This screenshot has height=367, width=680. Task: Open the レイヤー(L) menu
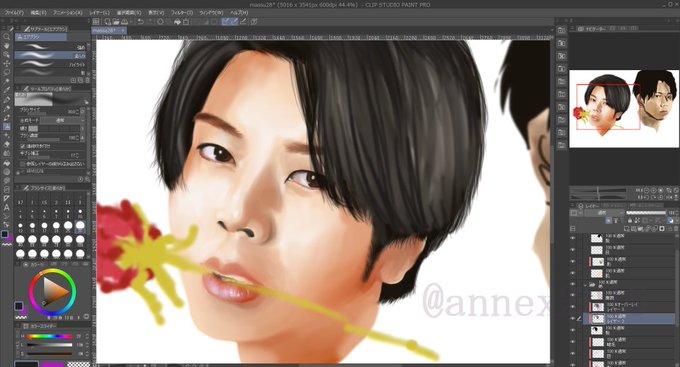(99, 13)
